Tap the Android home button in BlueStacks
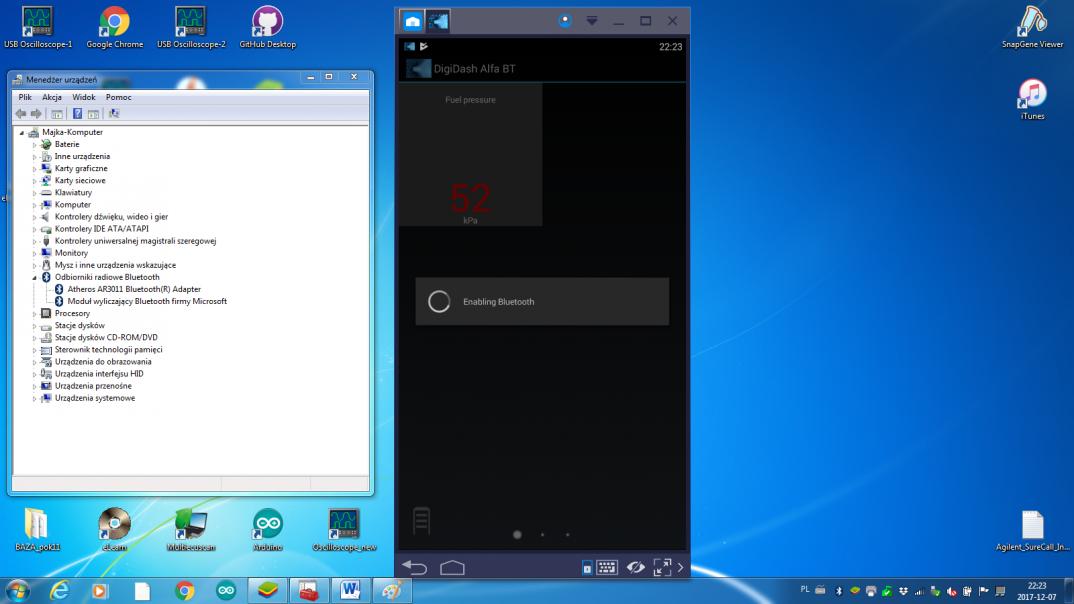 452,568
